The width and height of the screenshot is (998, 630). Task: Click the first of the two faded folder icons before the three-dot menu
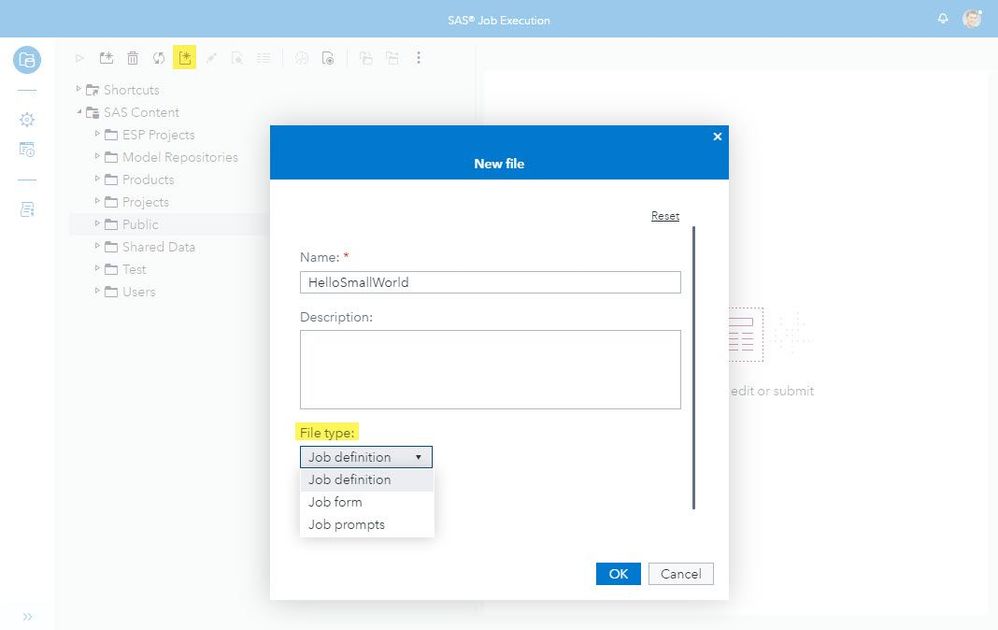coord(366,58)
